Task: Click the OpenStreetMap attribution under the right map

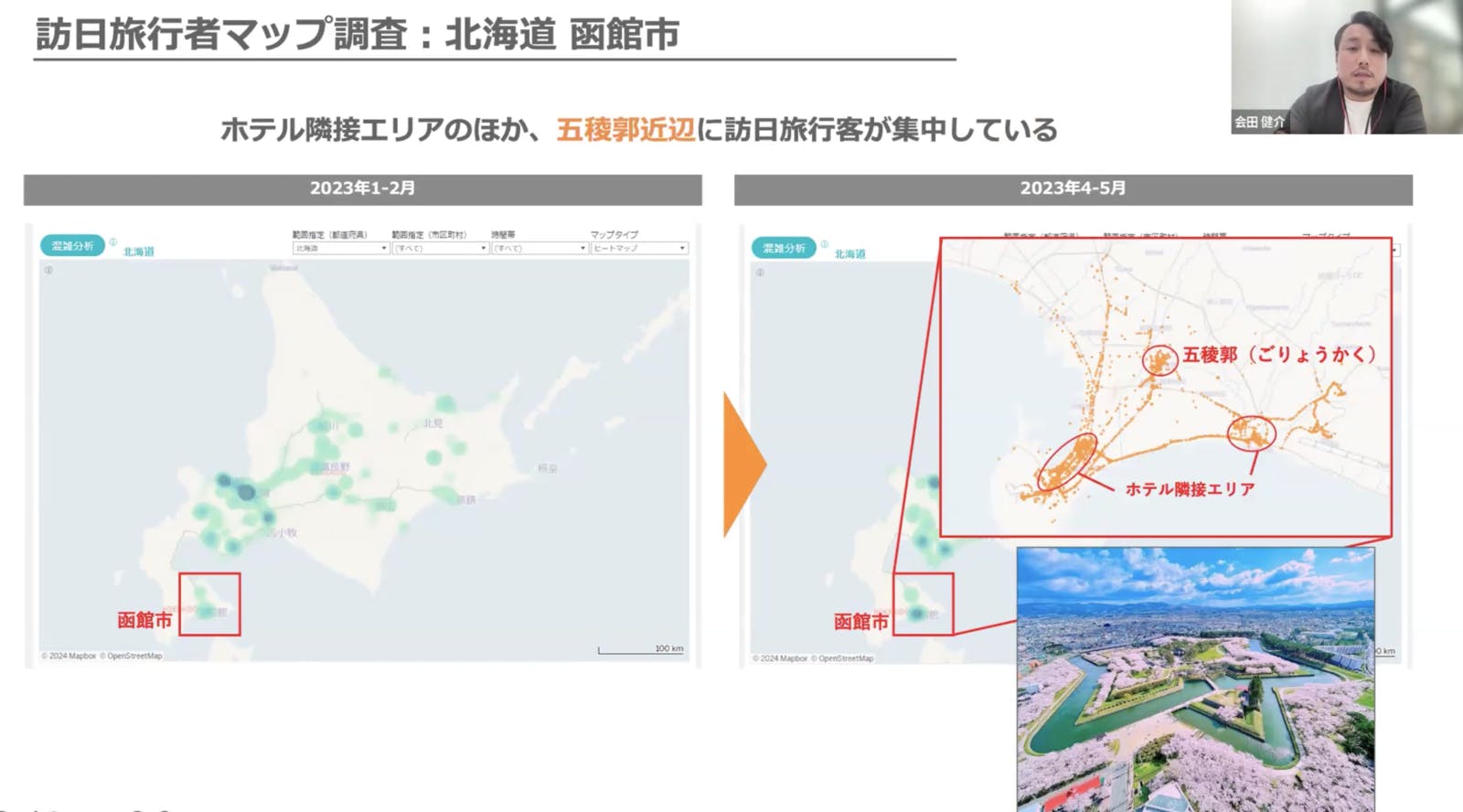Action: 842,657
